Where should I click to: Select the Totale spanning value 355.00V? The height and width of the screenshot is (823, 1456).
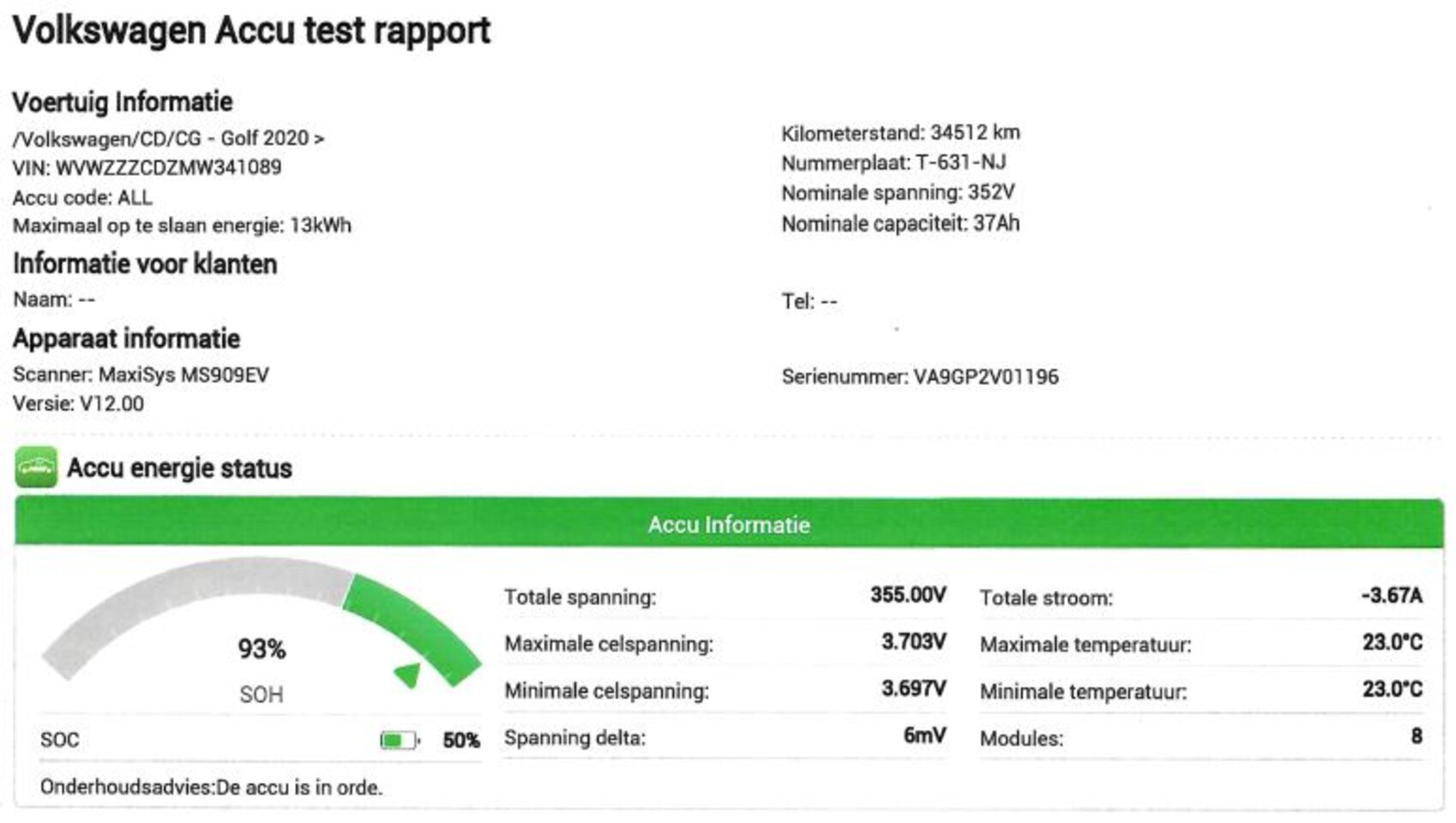908,595
